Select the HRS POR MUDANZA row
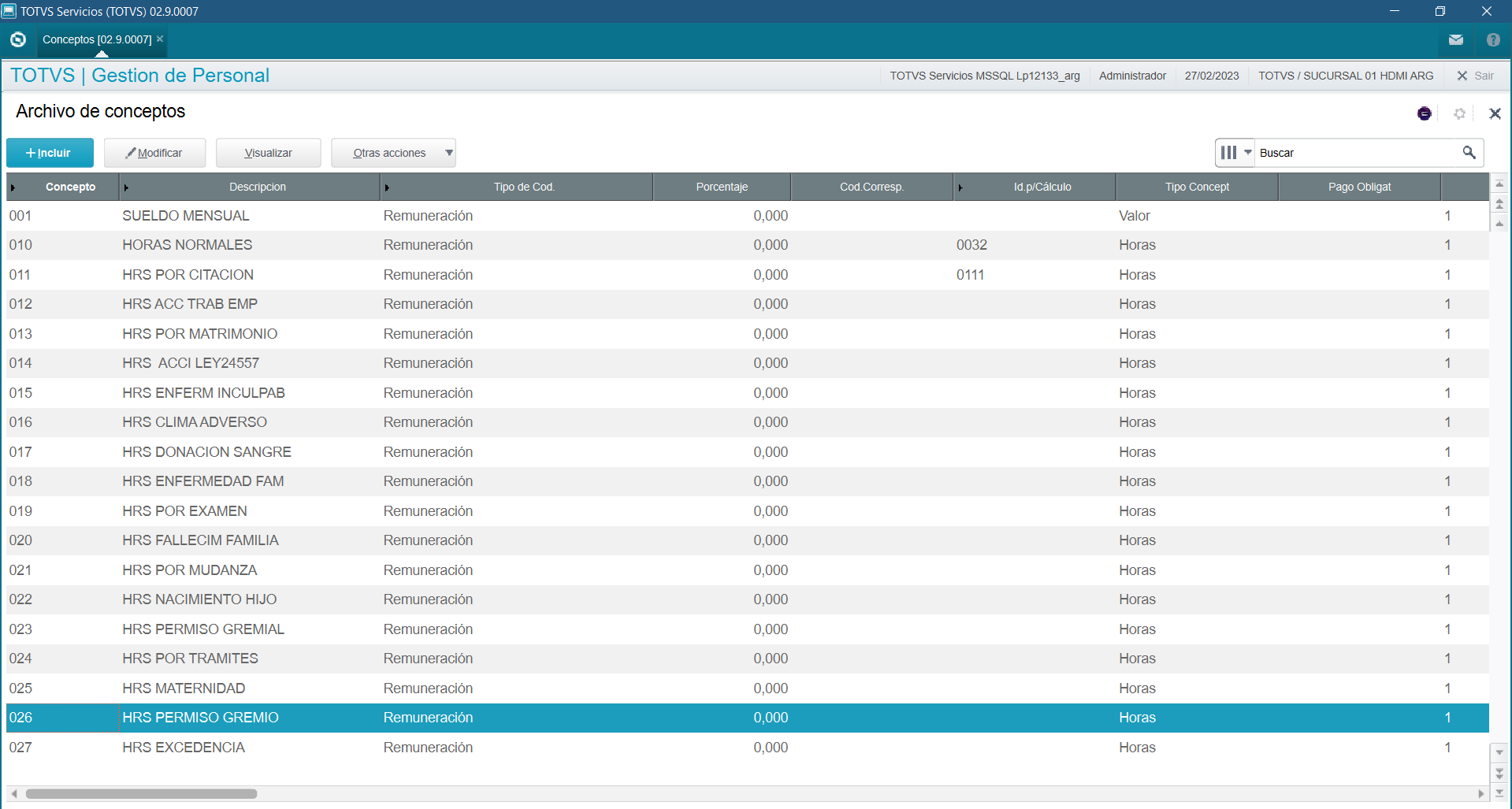 click(748, 570)
